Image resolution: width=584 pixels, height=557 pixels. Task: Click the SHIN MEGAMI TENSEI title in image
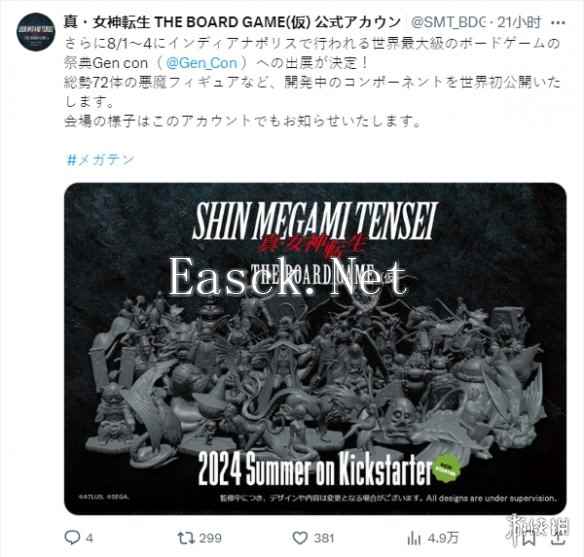click(x=315, y=221)
